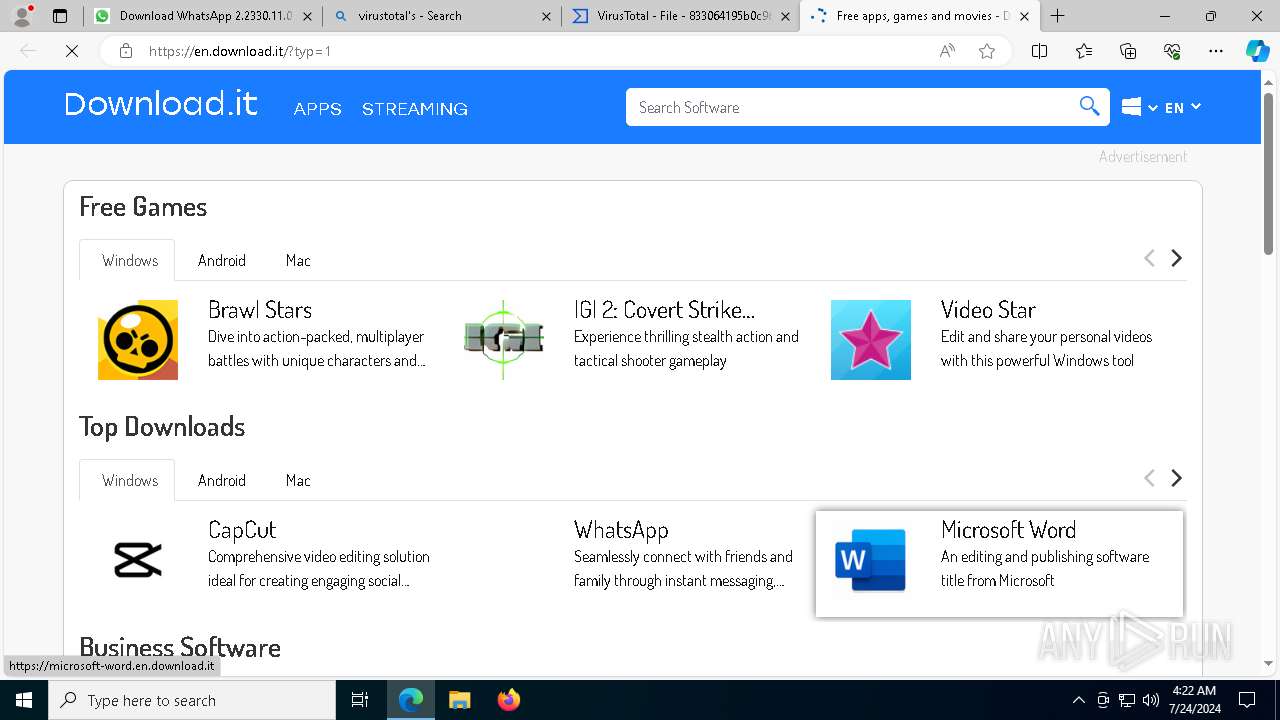Open the Brawl Stars game icon
1280x720 pixels.
click(x=138, y=340)
